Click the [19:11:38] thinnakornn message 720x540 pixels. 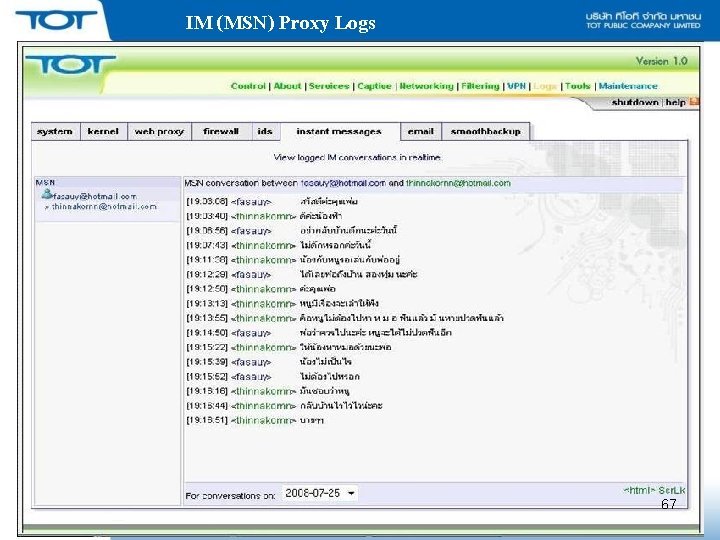tap(293, 260)
